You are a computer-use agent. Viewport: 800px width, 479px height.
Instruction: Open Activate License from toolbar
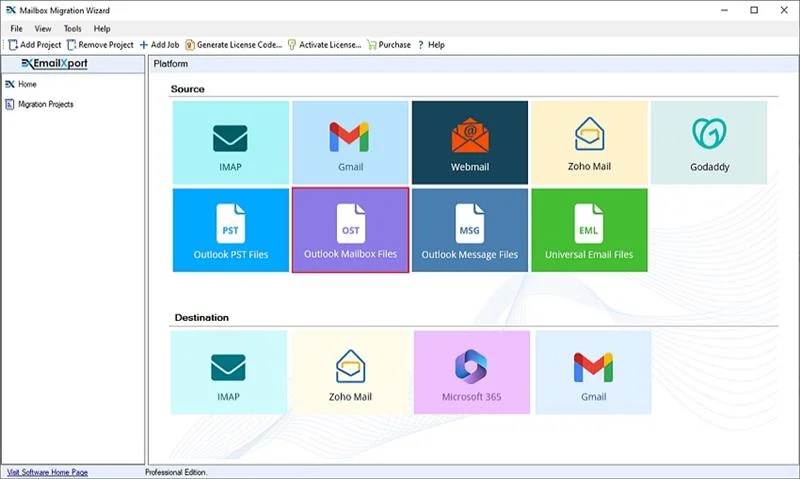324,45
